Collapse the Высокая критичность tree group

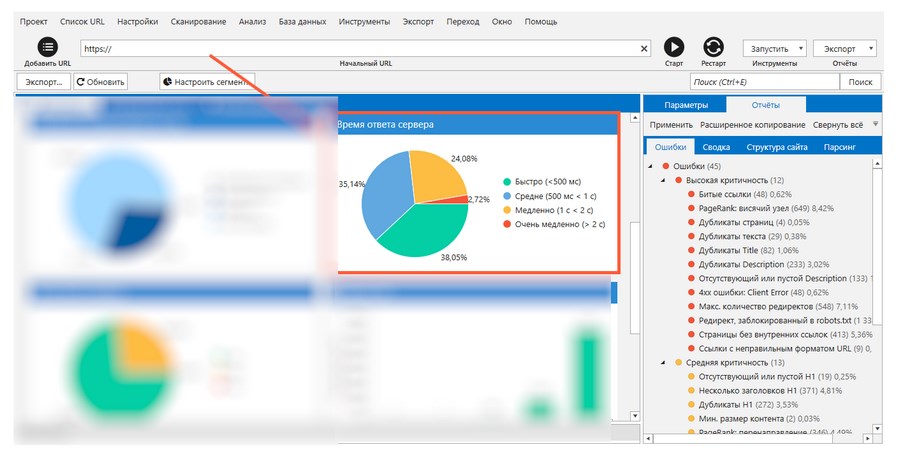662,180
